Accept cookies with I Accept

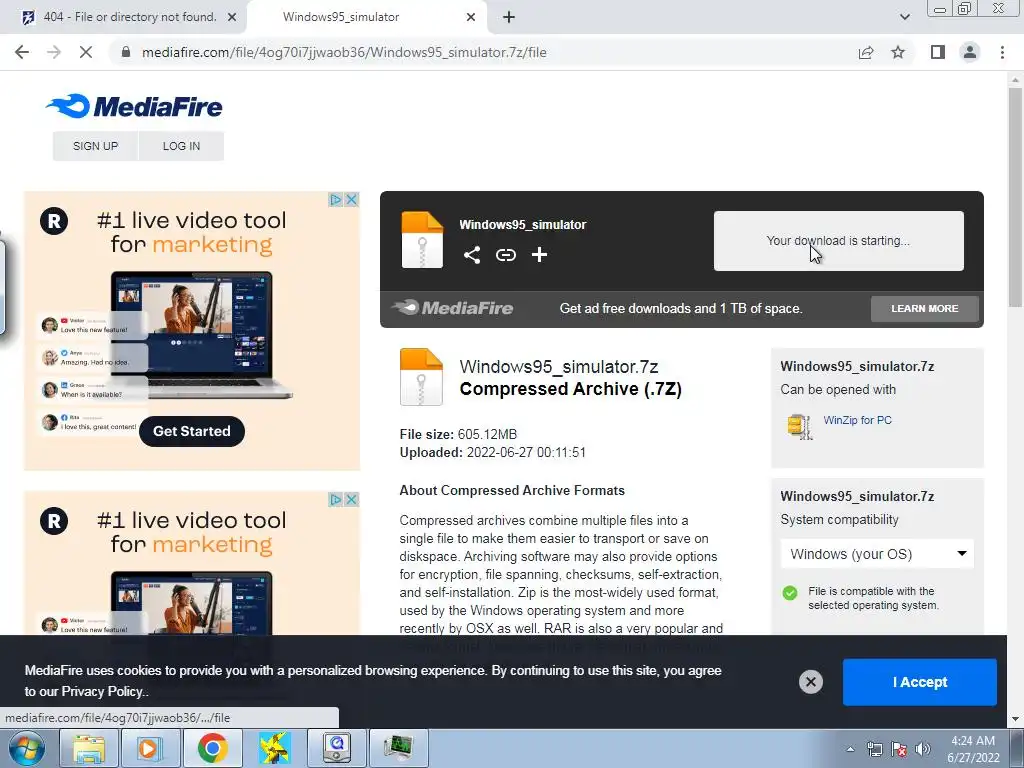[x=920, y=682]
